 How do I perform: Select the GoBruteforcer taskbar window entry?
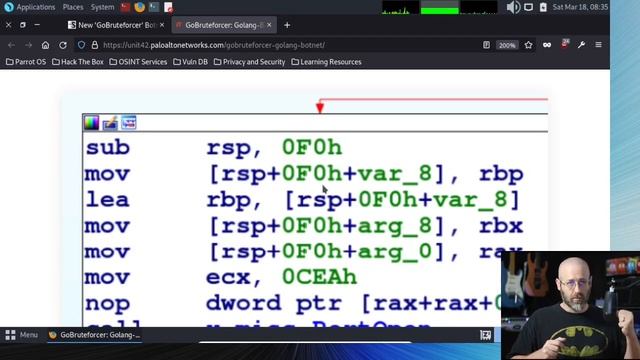click(x=94, y=335)
